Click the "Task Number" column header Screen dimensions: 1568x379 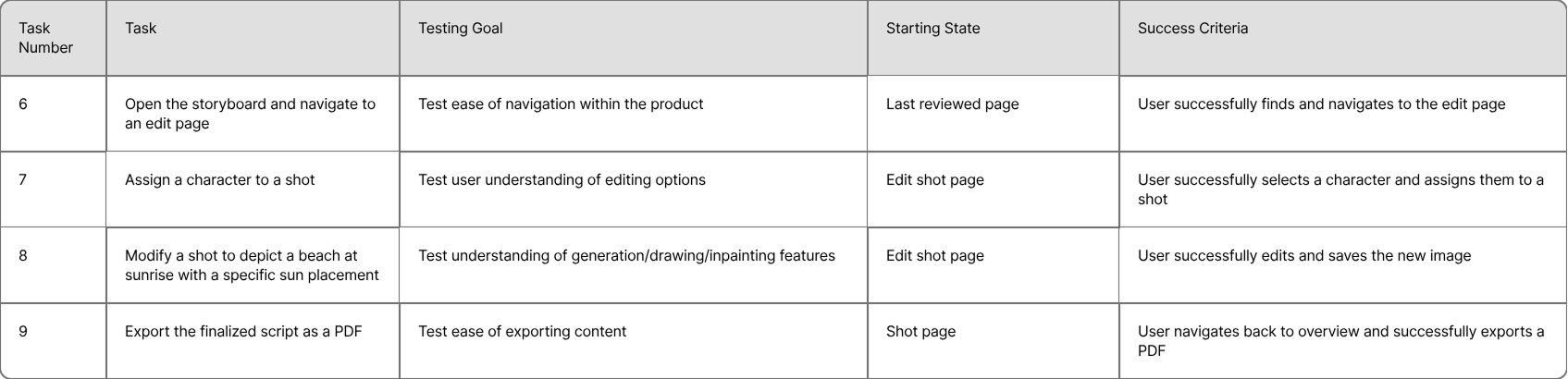tap(46, 38)
